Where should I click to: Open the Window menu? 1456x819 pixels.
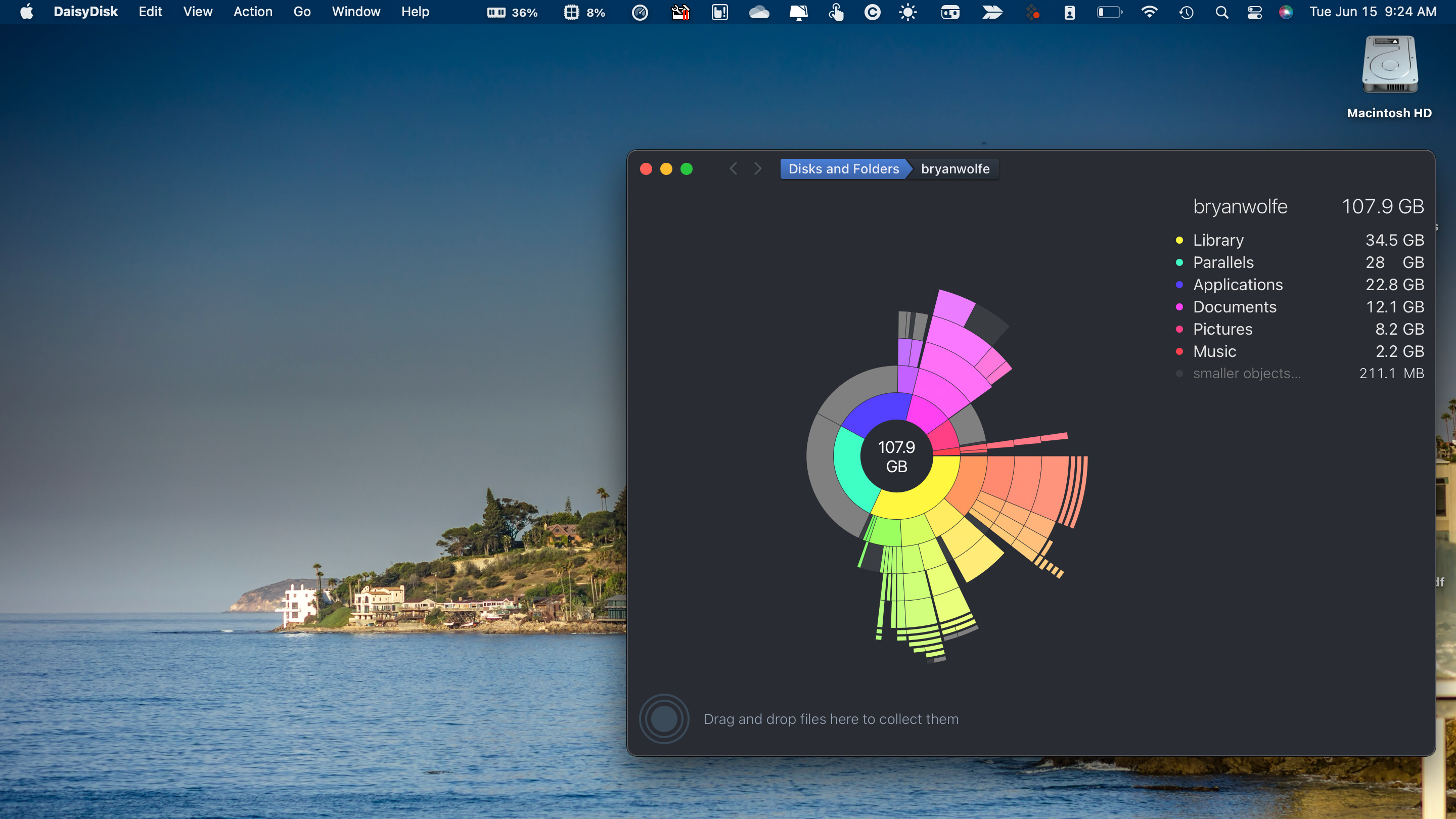[x=356, y=12]
